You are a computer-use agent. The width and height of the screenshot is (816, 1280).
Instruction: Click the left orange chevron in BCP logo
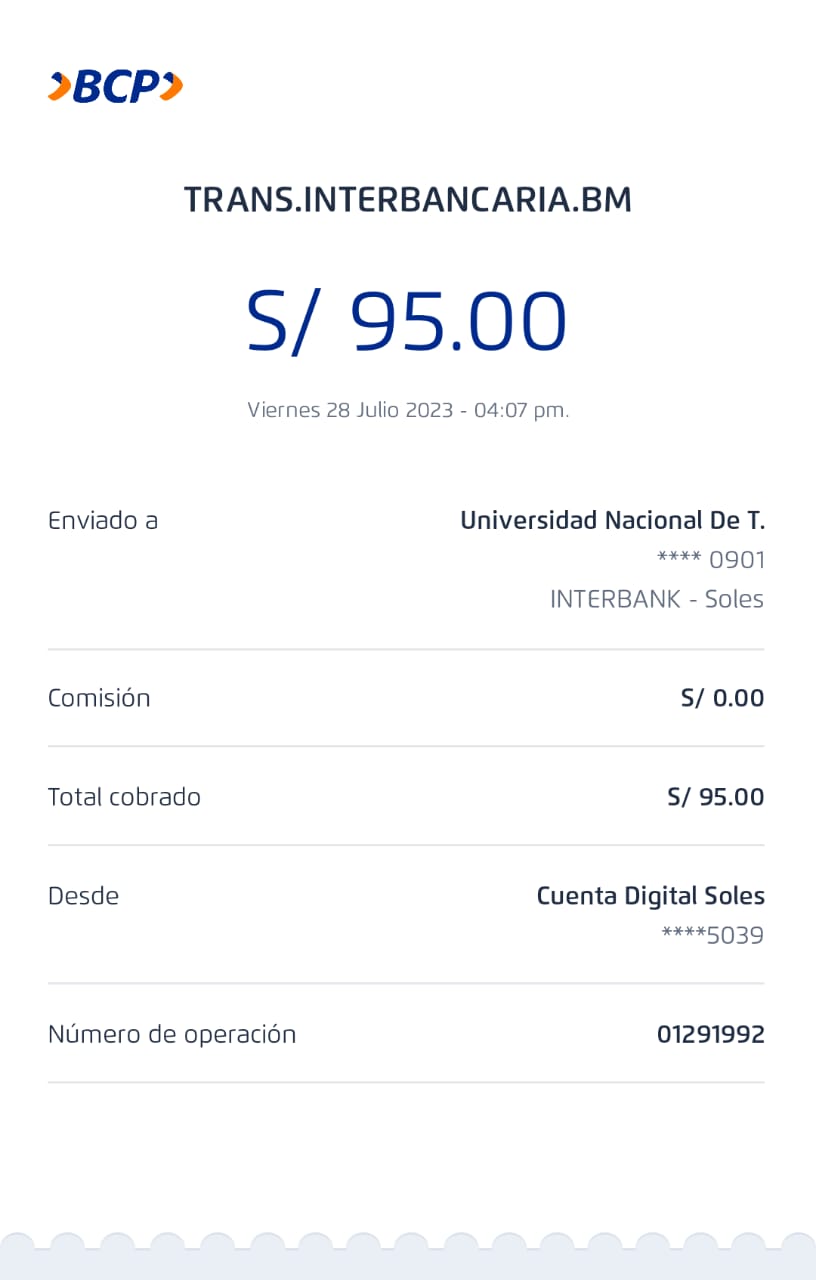point(58,87)
